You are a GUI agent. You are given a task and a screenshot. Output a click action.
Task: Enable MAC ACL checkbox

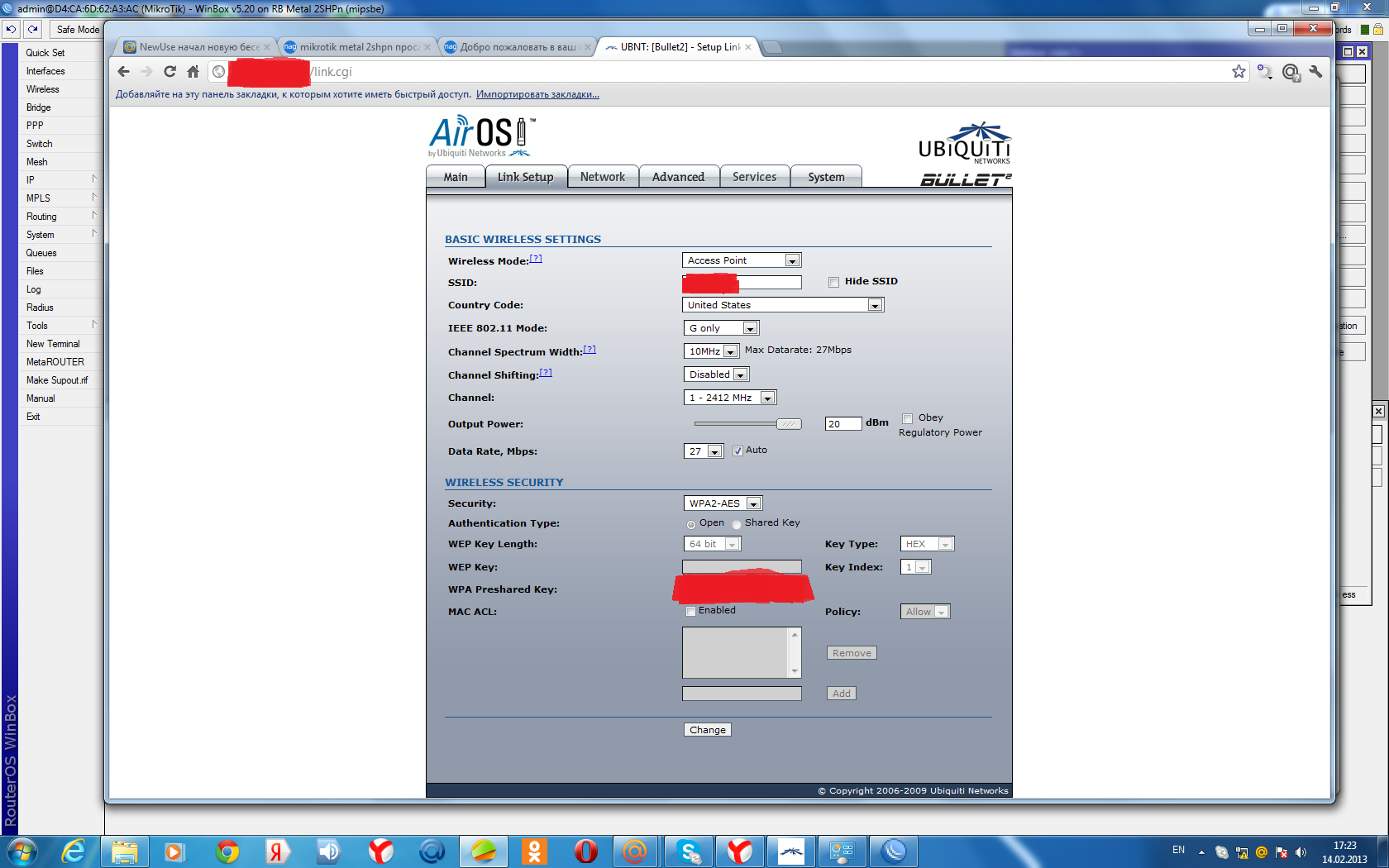click(x=690, y=611)
